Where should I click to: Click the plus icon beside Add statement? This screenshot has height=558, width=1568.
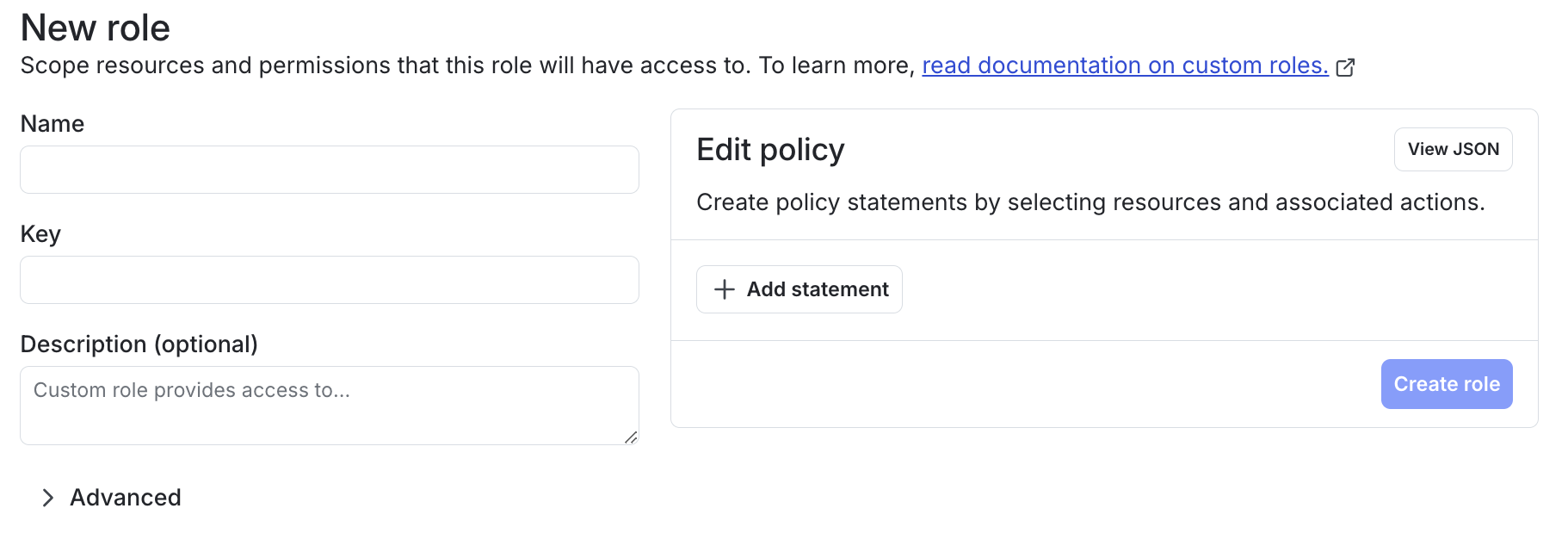click(x=725, y=289)
